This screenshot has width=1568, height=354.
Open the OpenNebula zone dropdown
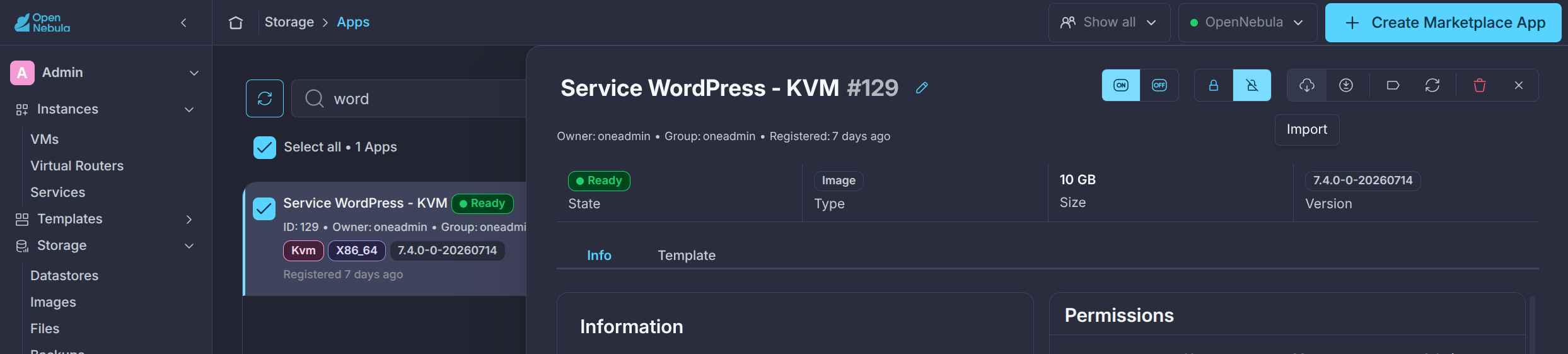(x=1248, y=23)
